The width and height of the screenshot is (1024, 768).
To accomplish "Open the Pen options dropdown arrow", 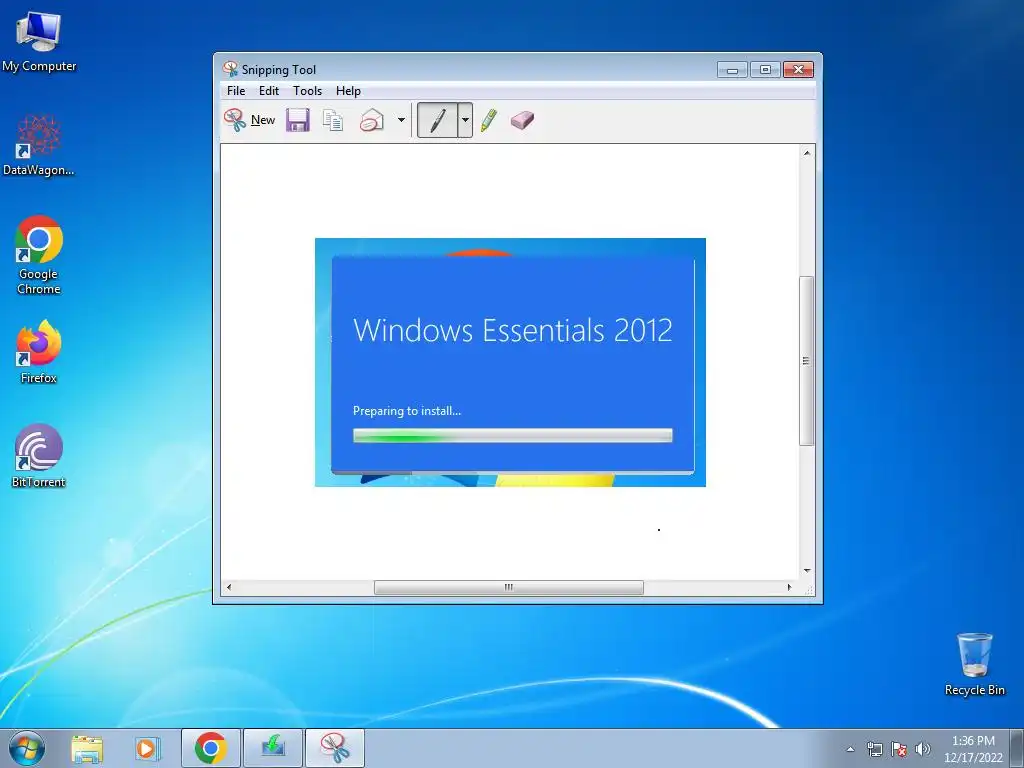I will pos(465,120).
